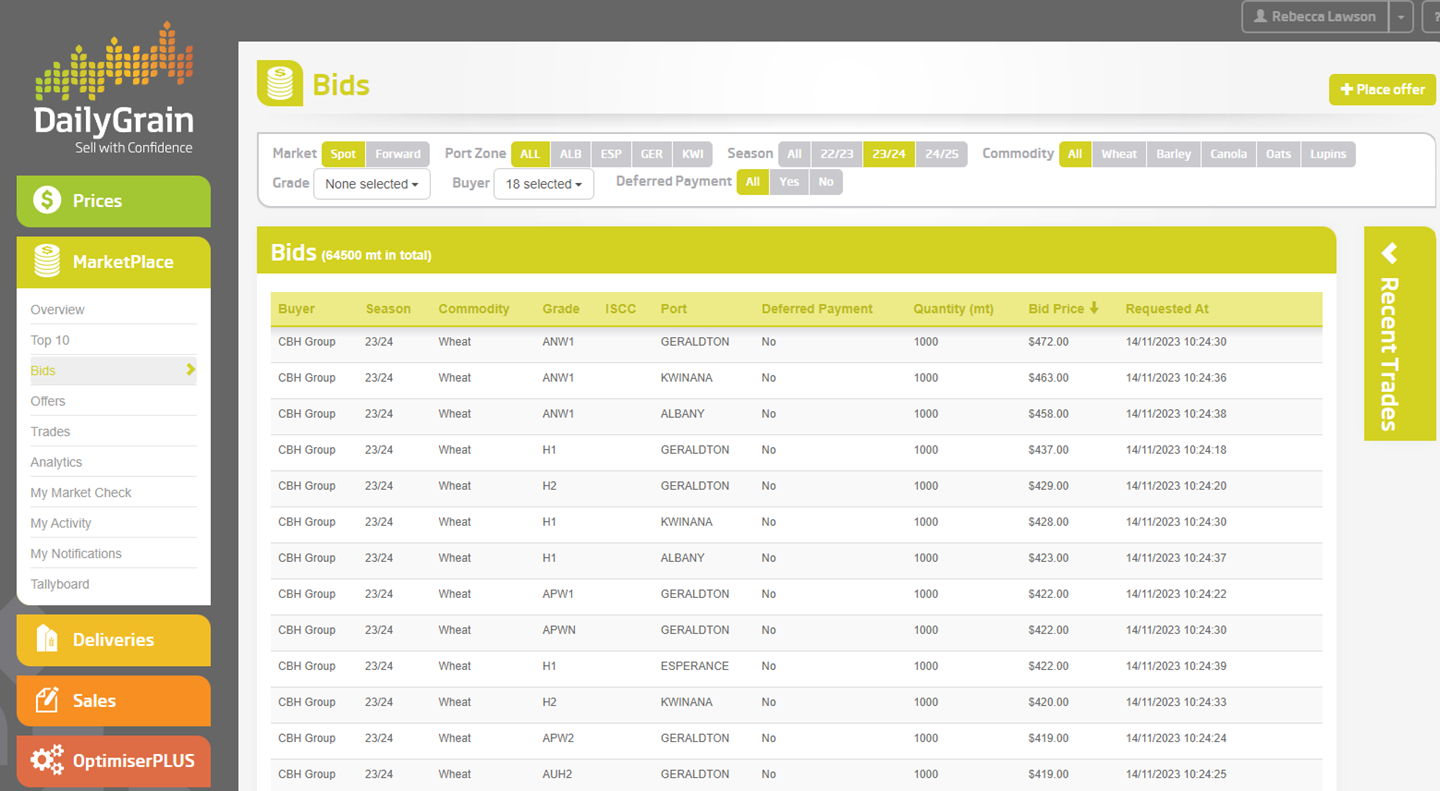Open the Sales section

click(113, 701)
